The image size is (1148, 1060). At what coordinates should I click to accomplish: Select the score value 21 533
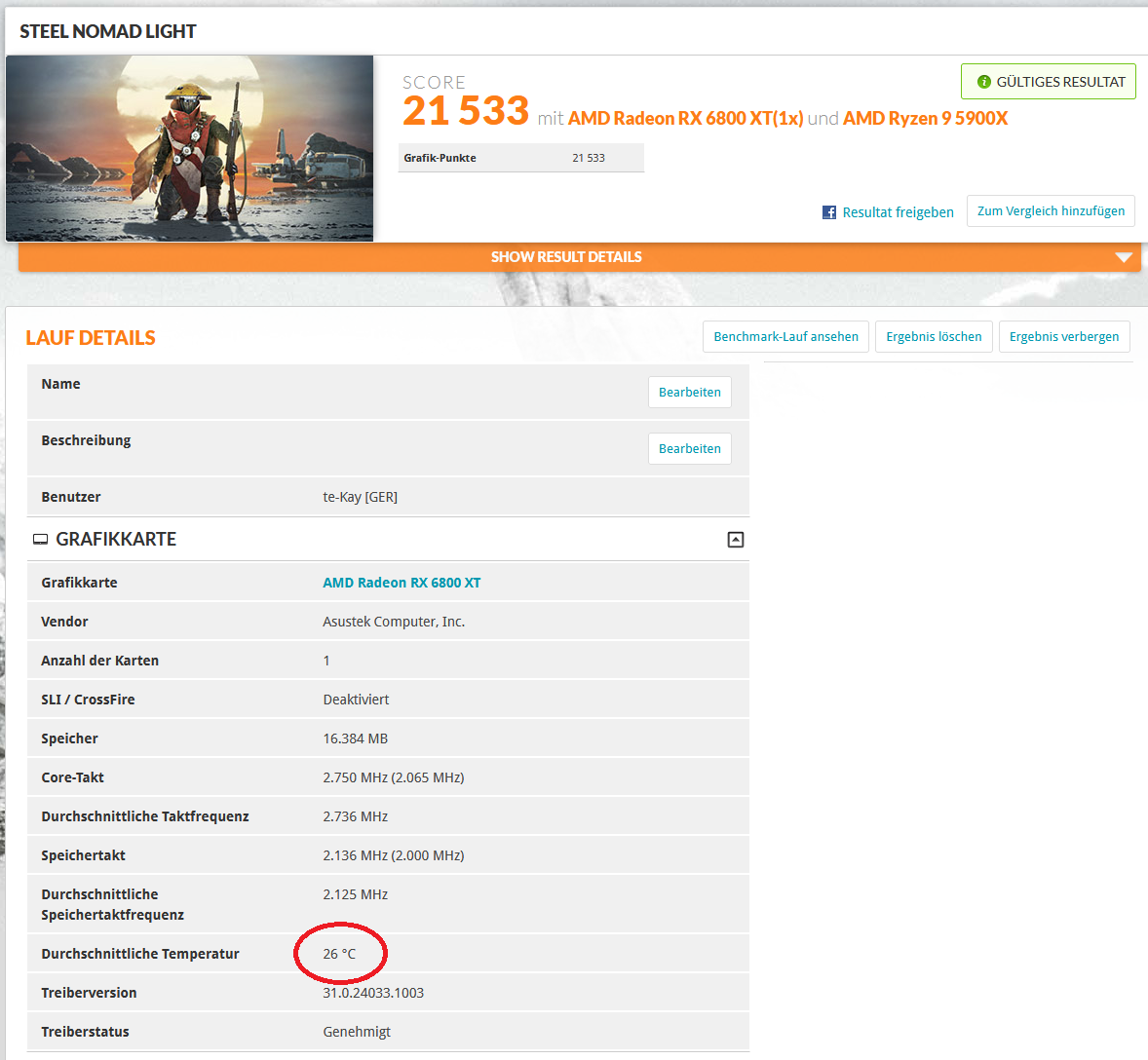point(466,111)
